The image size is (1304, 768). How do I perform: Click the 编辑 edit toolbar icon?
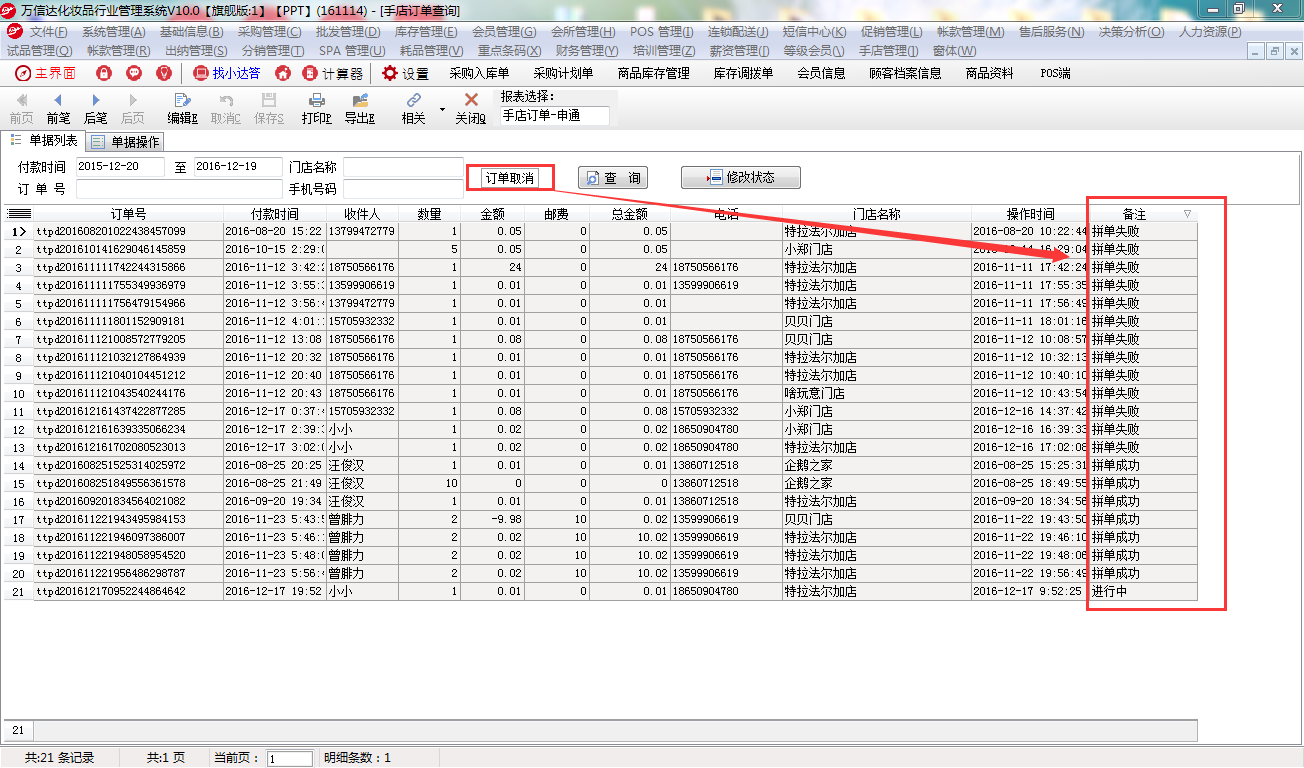[x=182, y=109]
